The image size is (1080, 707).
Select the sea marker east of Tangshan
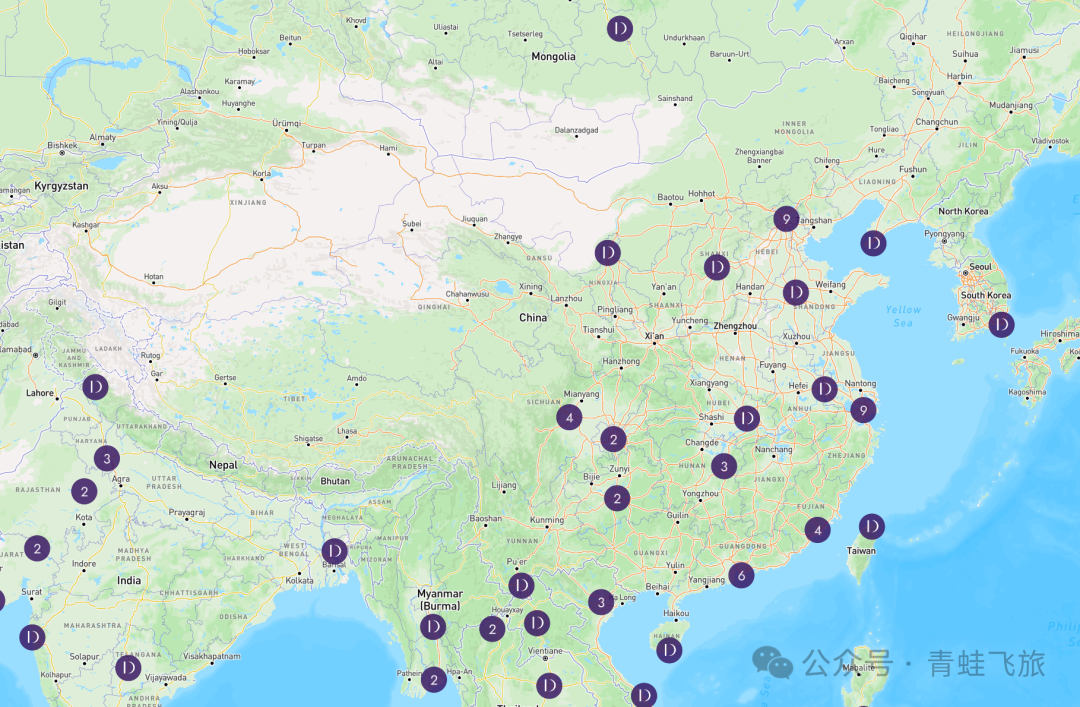[873, 243]
